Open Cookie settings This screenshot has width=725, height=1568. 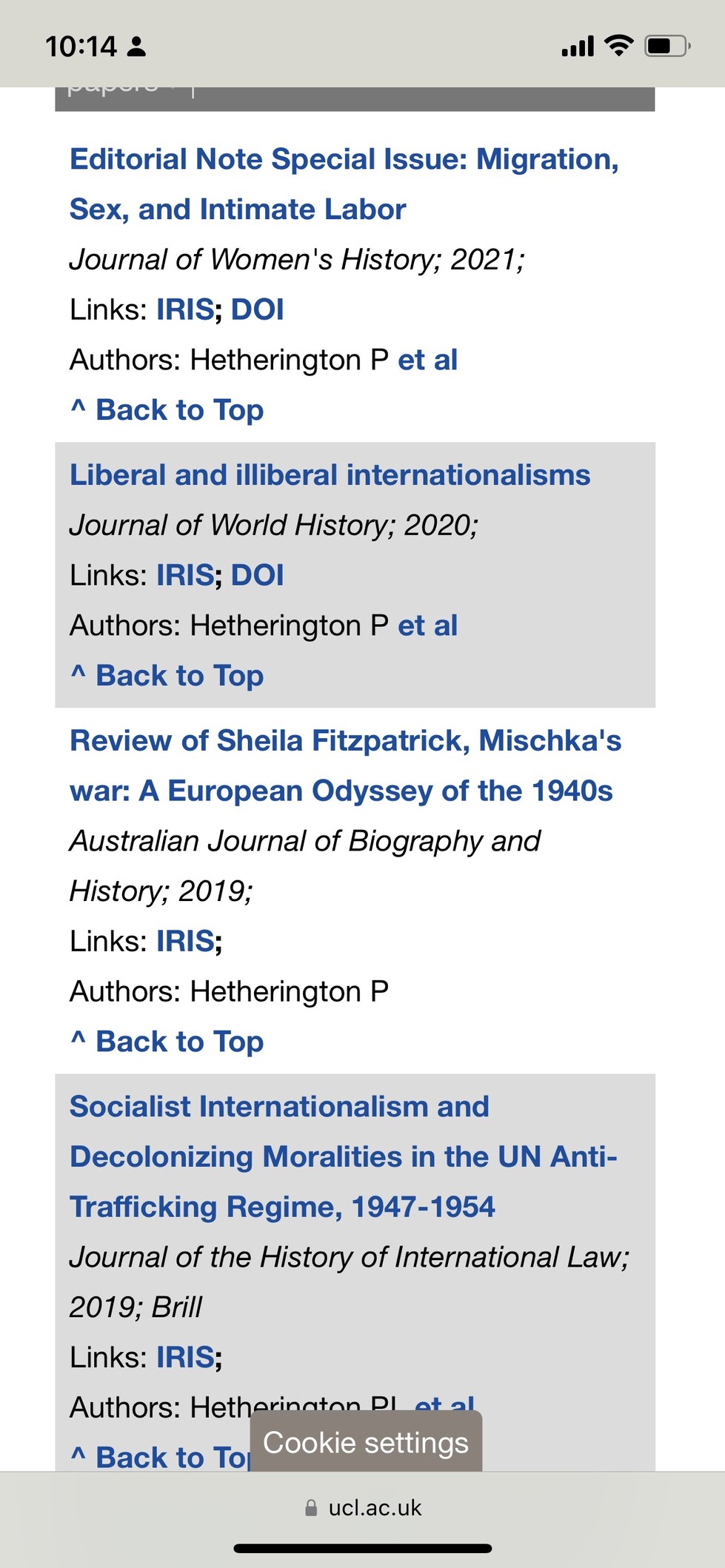pyautogui.click(x=366, y=1441)
